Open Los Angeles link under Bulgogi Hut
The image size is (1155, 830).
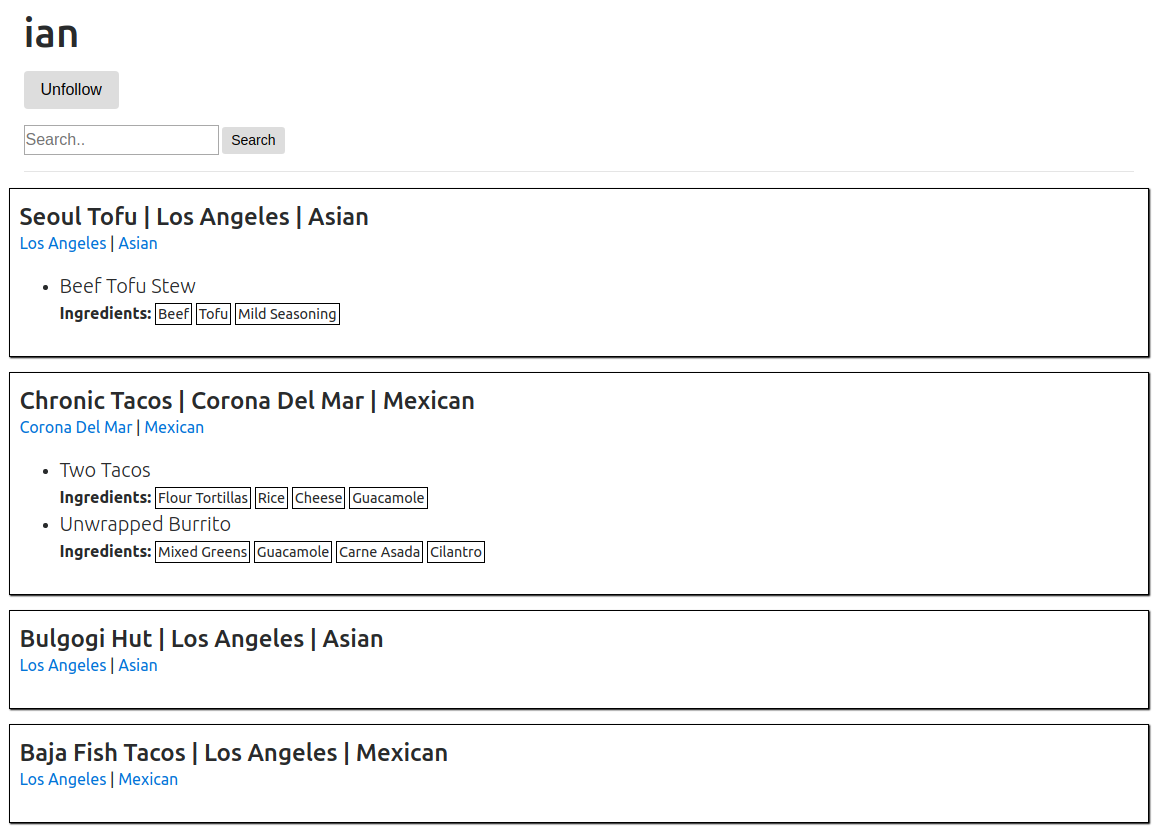pyautogui.click(x=63, y=665)
